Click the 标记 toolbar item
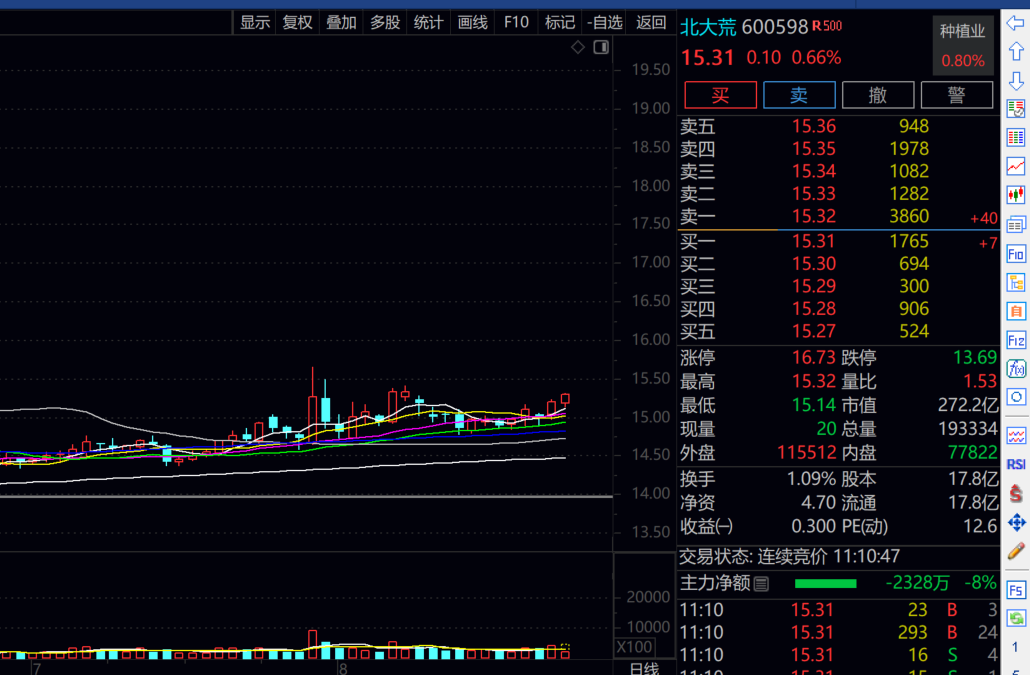 point(560,23)
